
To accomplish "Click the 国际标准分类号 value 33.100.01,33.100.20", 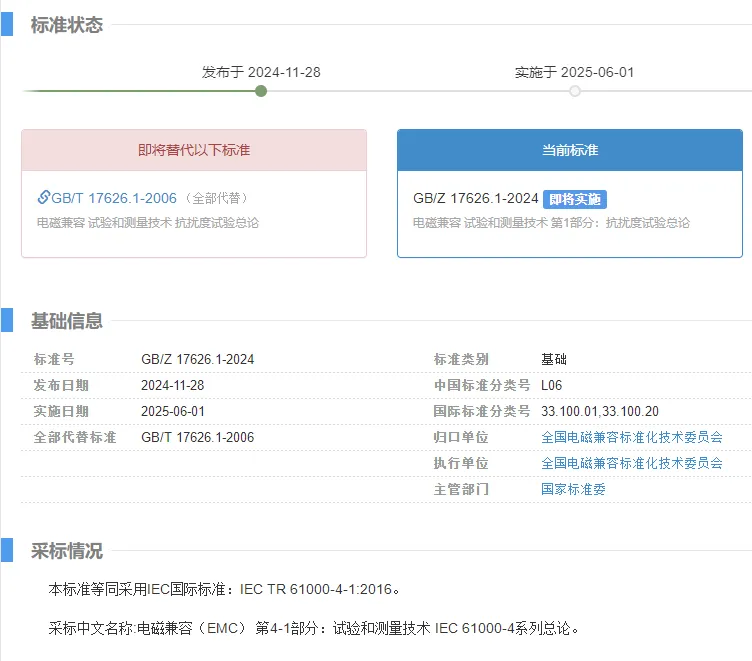I will (x=599, y=411).
